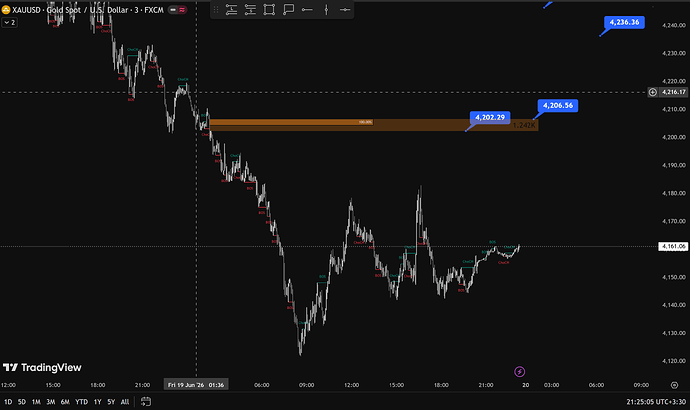Grab the favorites toolbar drag handle

pos(216,10)
